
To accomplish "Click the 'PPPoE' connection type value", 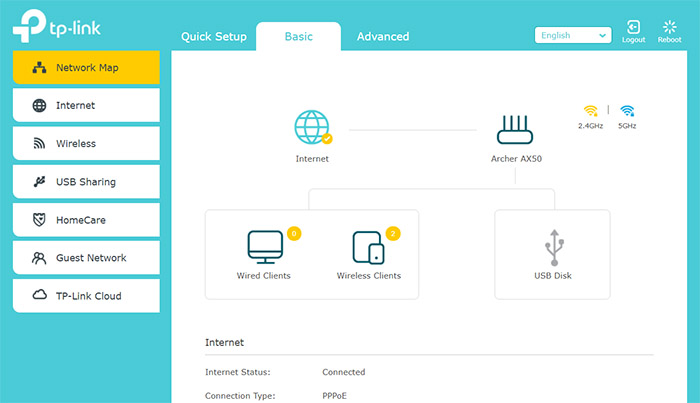I will 334,395.
